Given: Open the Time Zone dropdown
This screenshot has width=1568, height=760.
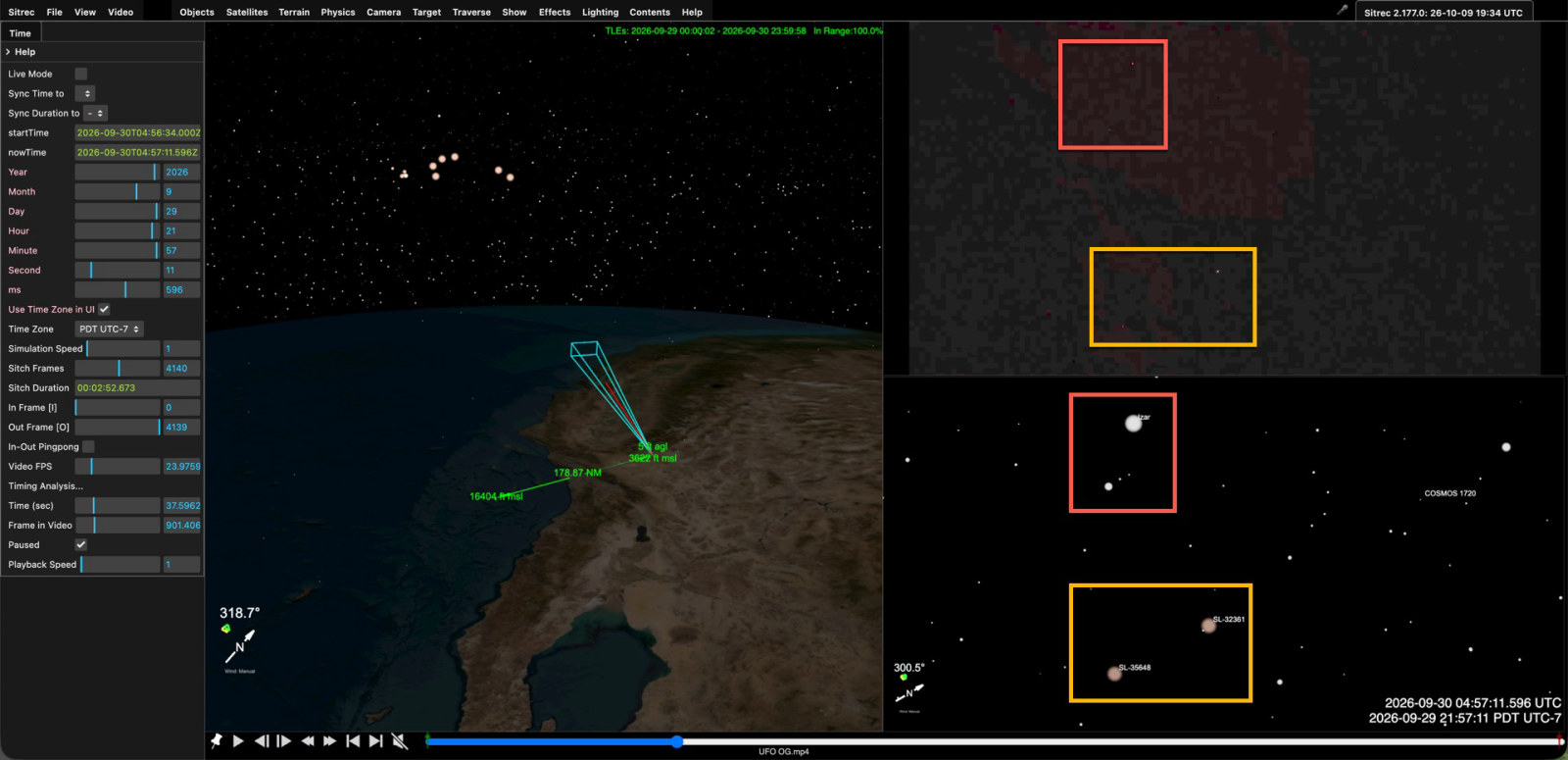Looking at the screenshot, I should coord(110,329).
